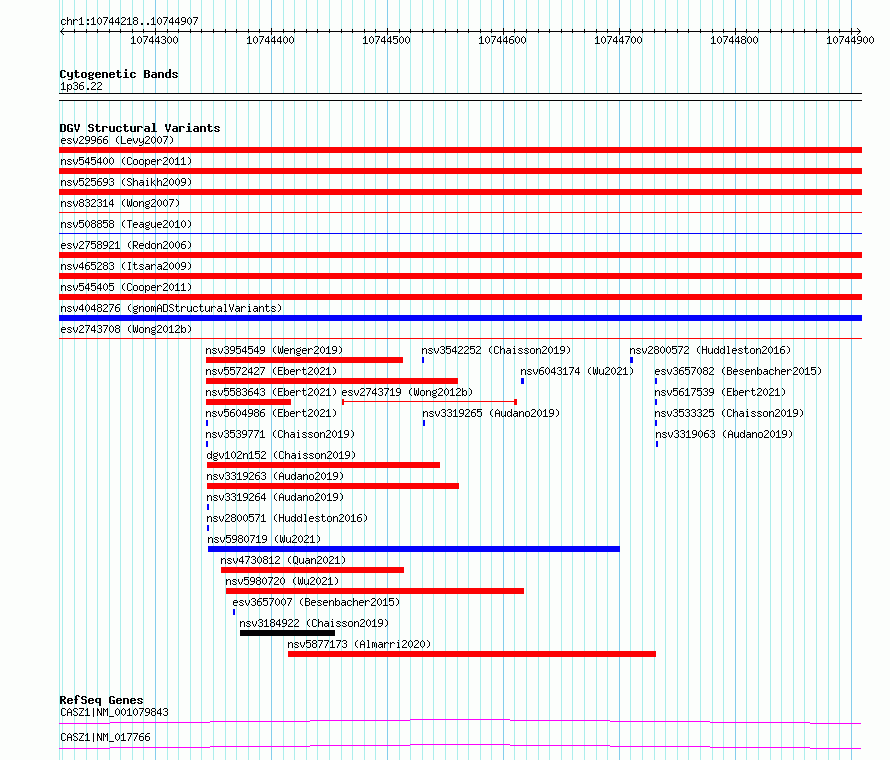Open CASZ1|NM_017766 gene label
The height and width of the screenshot is (760, 890).
105,737
